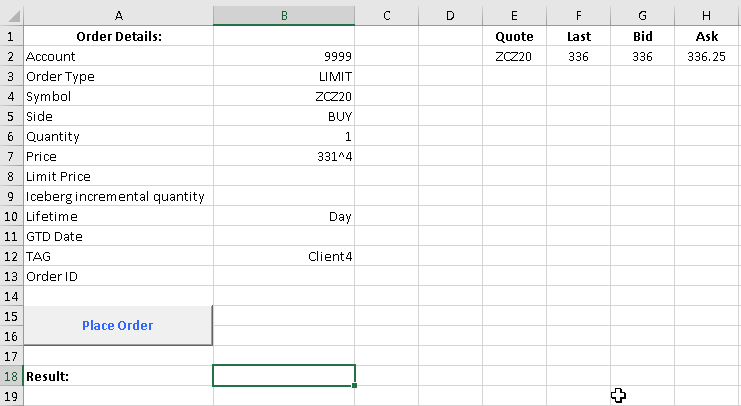
Task: Click the Iceberg incremental quantity label cell
Action: pyautogui.click(x=117, y=197)
